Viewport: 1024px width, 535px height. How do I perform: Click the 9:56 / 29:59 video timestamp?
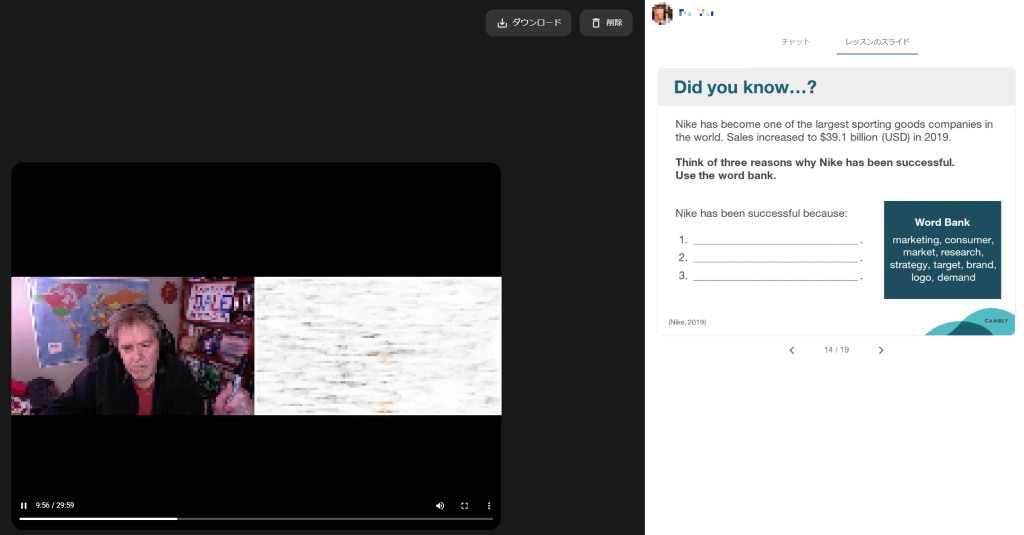(55, 505)
